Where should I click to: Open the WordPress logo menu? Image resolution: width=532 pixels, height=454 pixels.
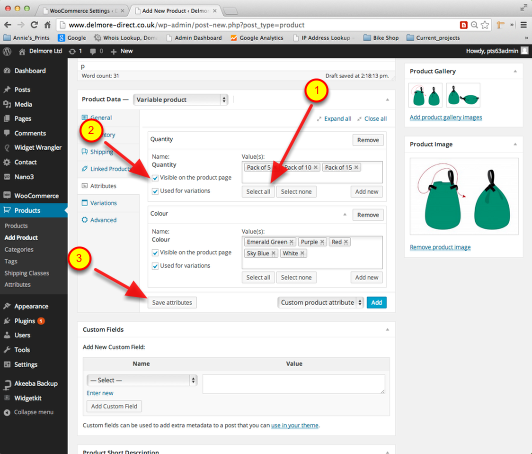pos(7,51)
